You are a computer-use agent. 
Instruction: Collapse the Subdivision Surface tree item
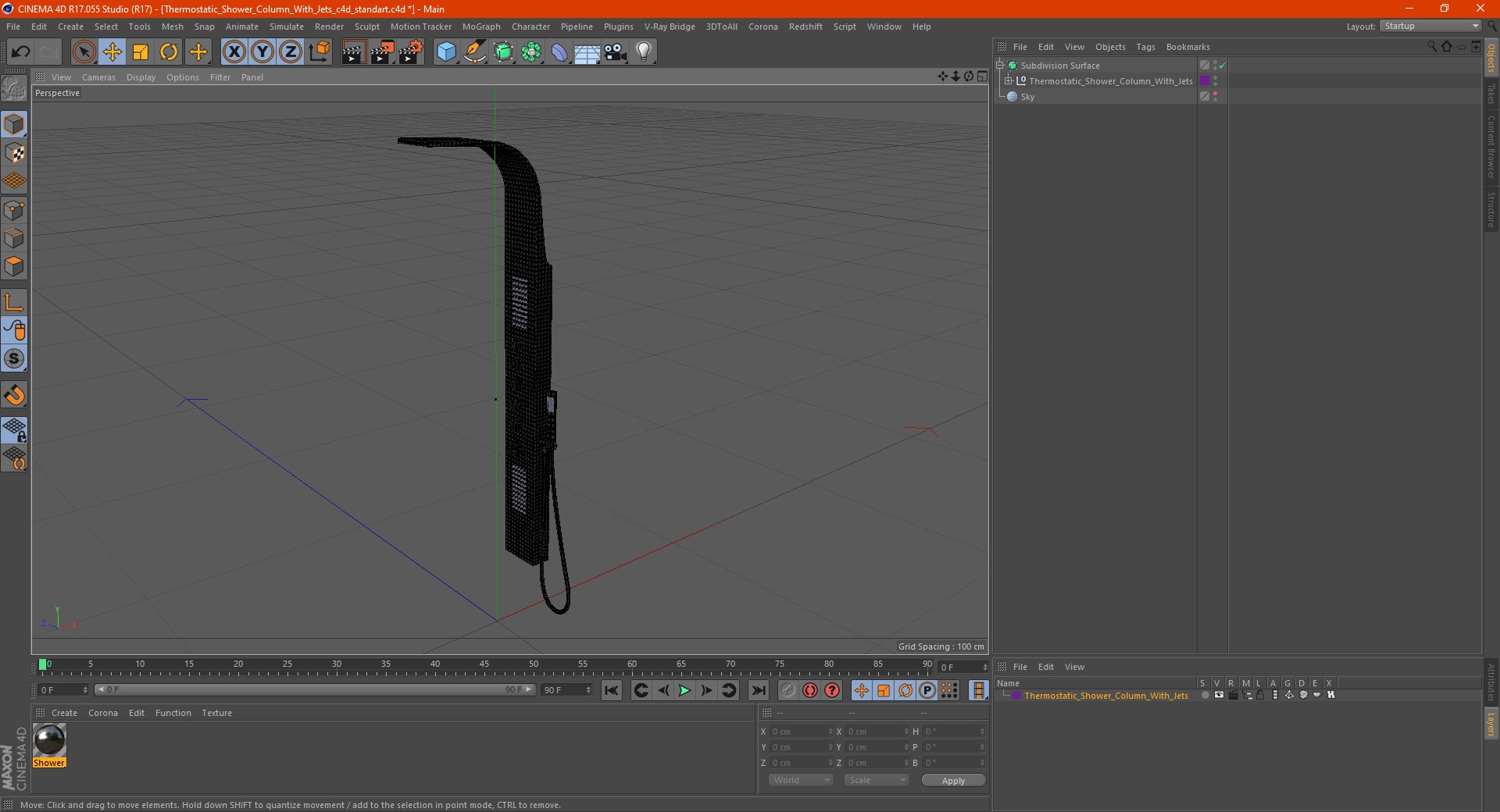pos(1000,66)
